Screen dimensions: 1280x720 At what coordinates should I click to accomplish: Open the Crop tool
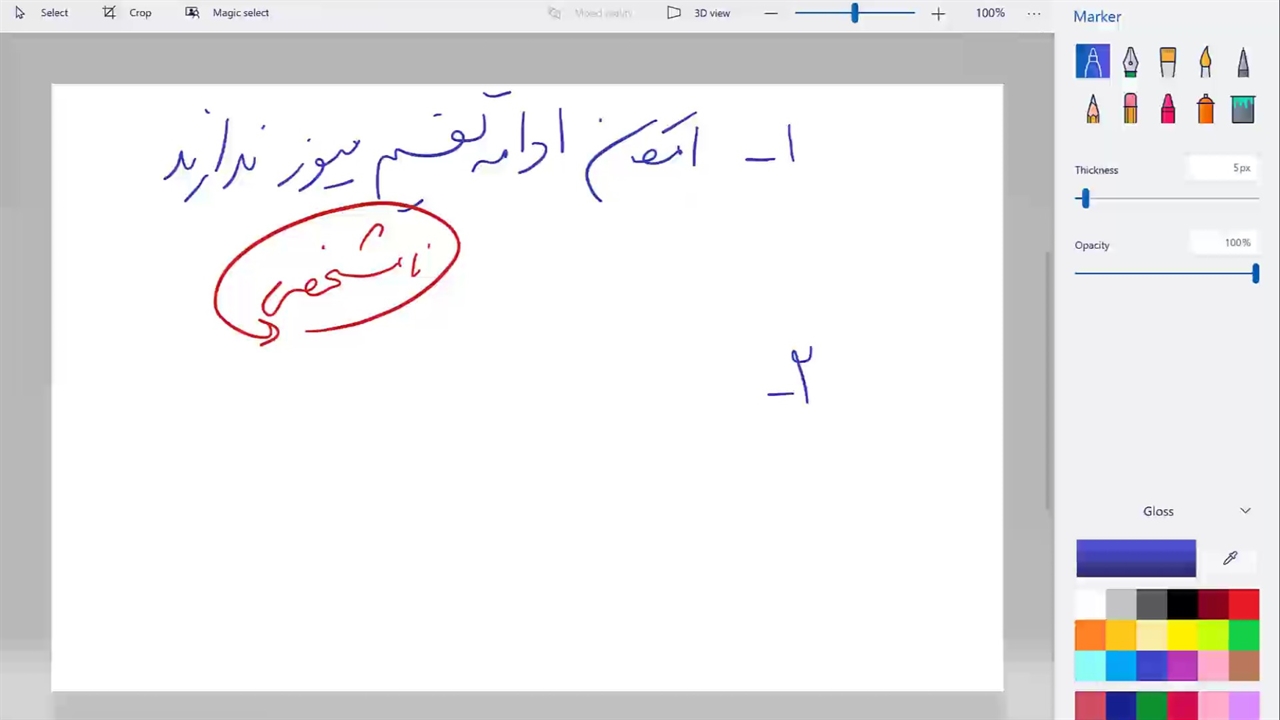pos(128,13)
